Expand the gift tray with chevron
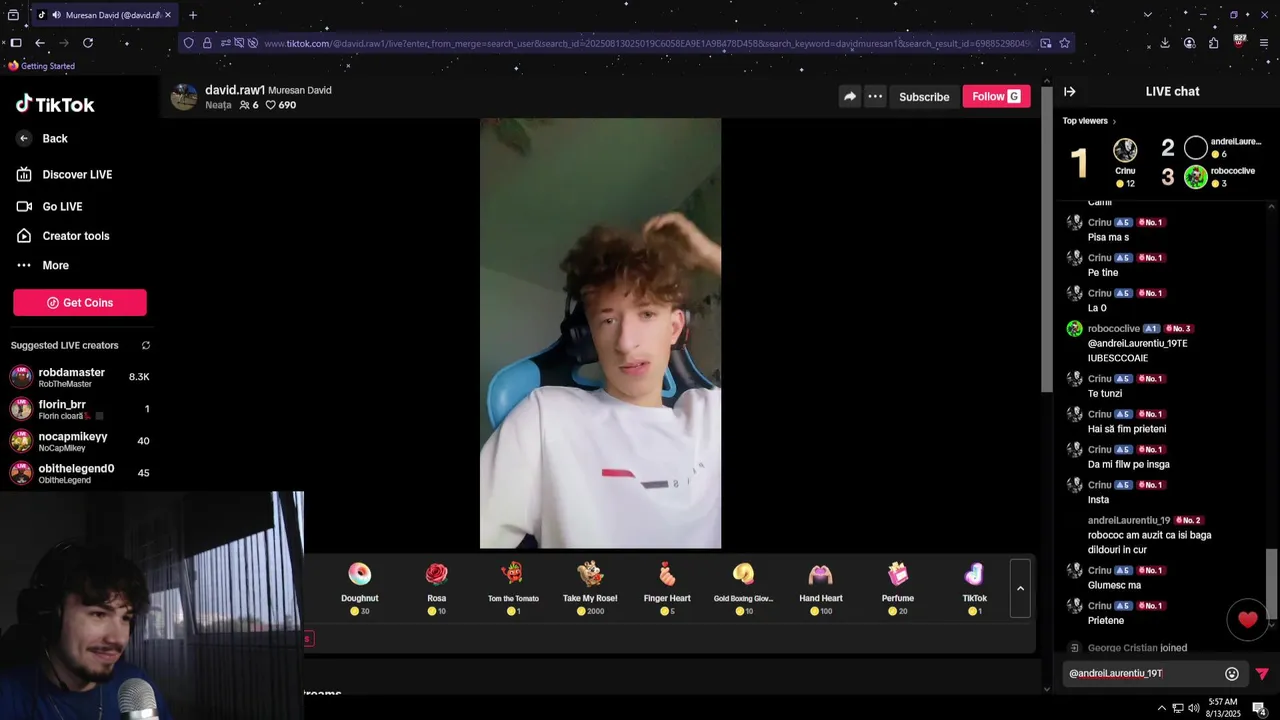 point(1020,588)
